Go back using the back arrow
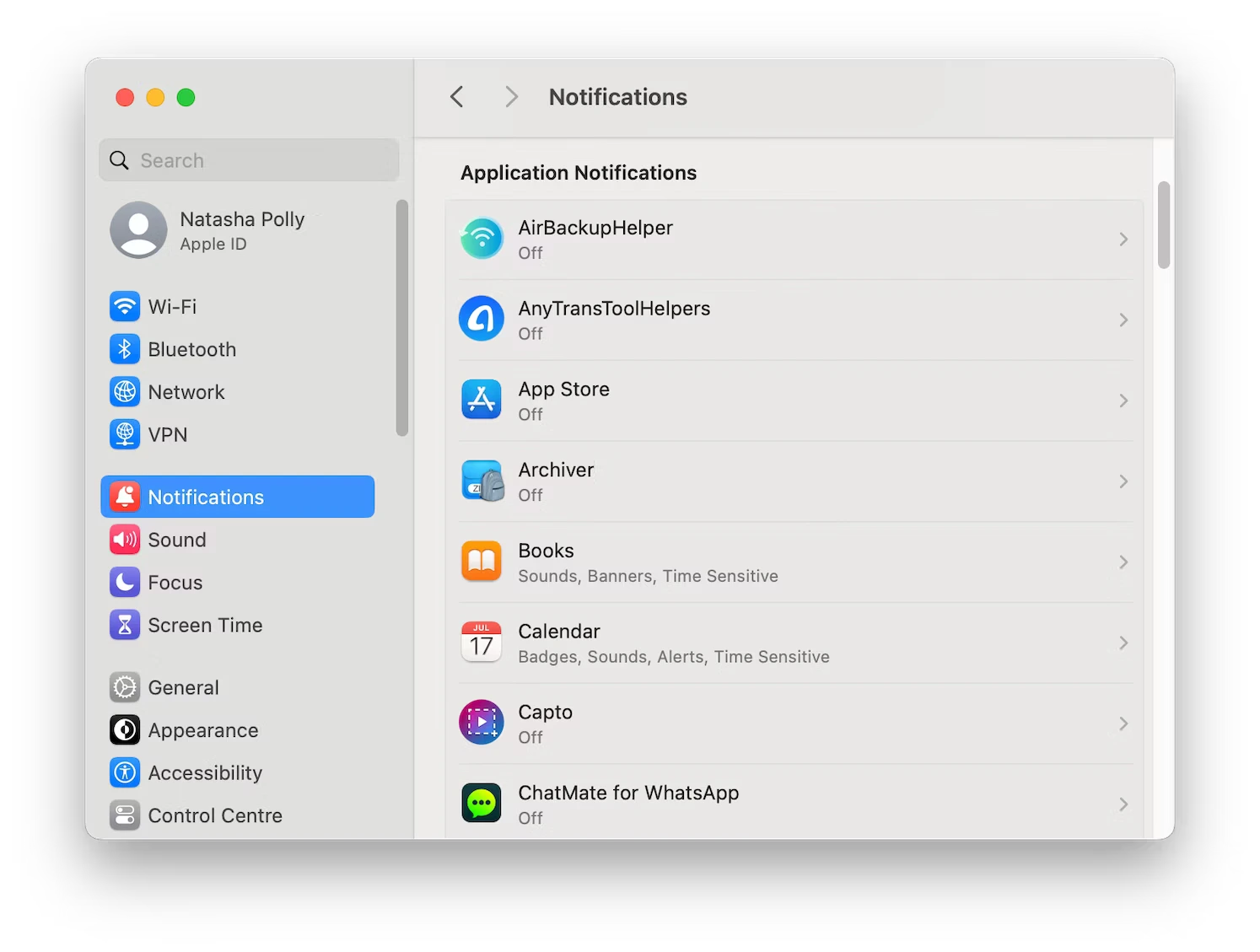 point(457,97)
